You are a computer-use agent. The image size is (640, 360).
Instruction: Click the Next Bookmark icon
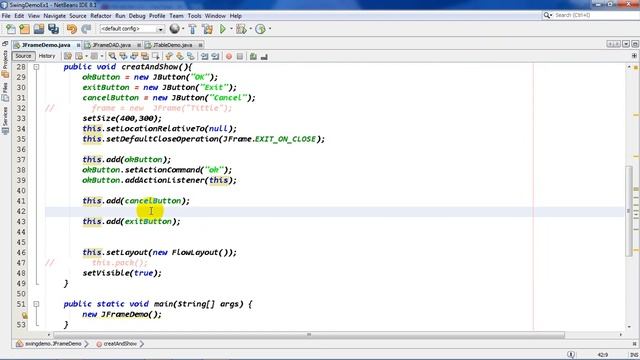[180, 56]
